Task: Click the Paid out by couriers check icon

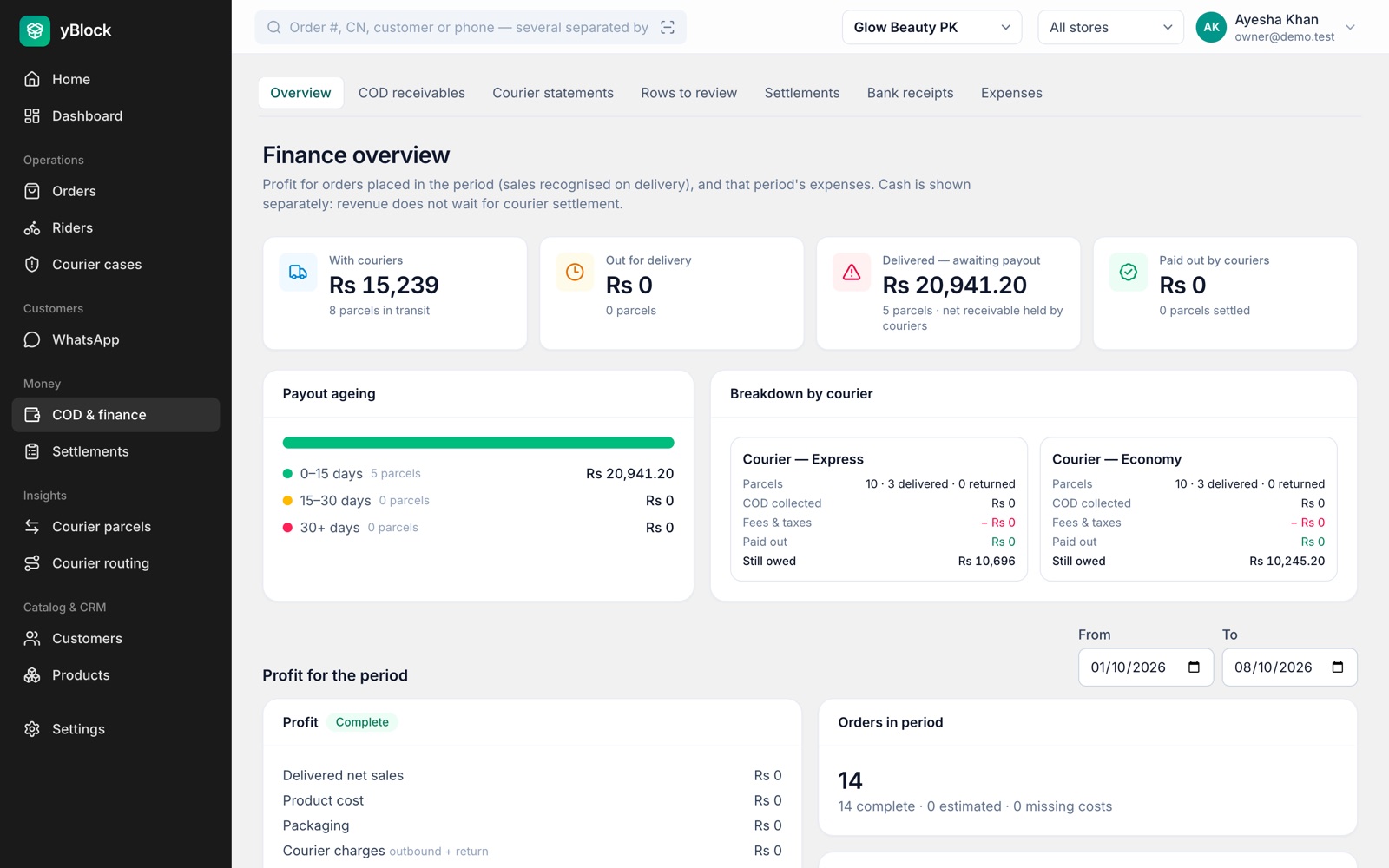Action: pos(1129,272)
